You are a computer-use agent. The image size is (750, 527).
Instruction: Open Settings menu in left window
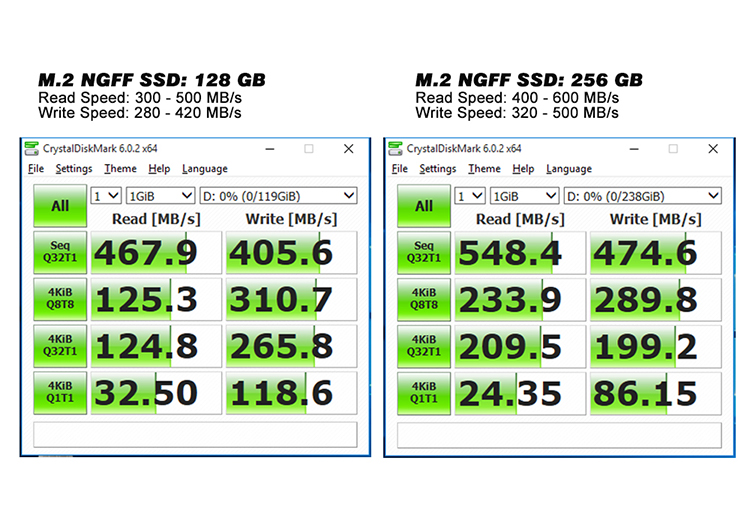pyautogui.click(x=74, y=169)
